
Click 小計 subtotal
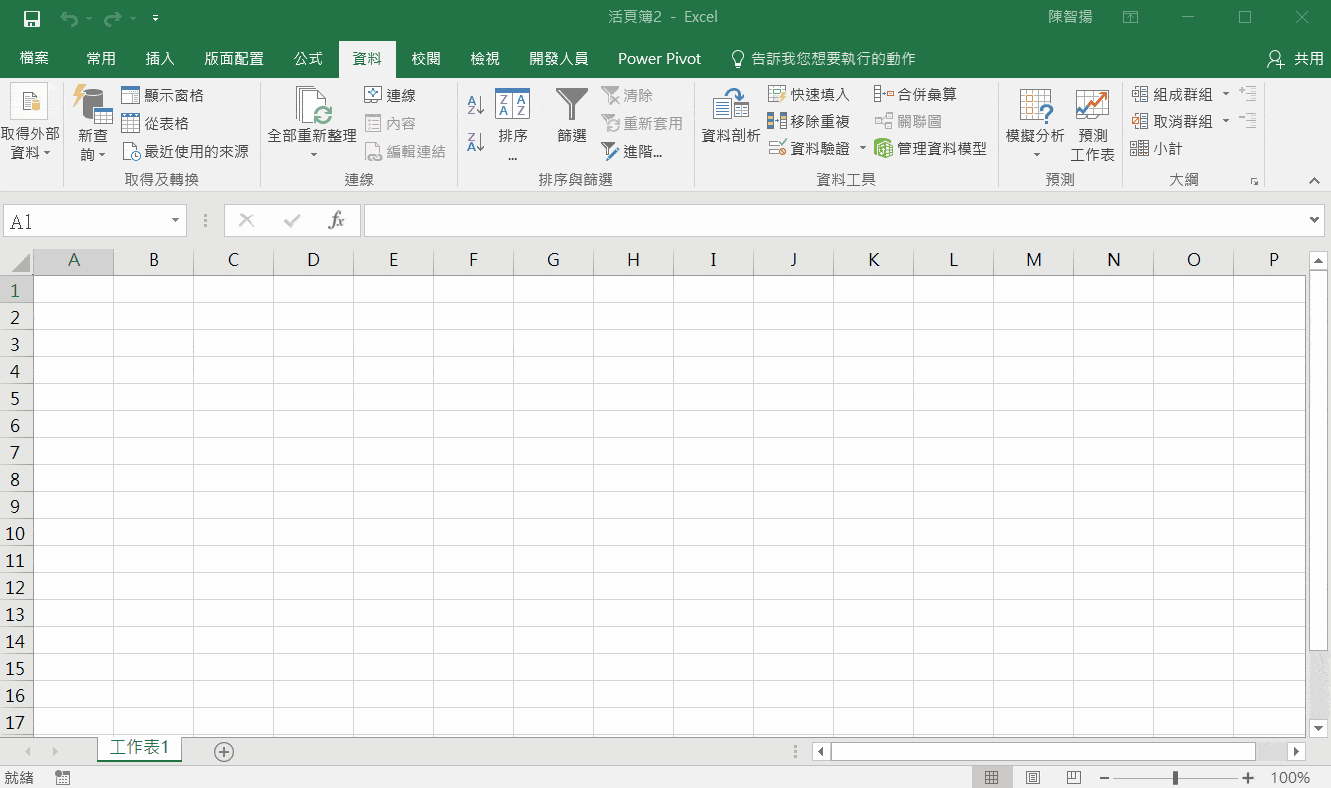tap(1156, 148)
